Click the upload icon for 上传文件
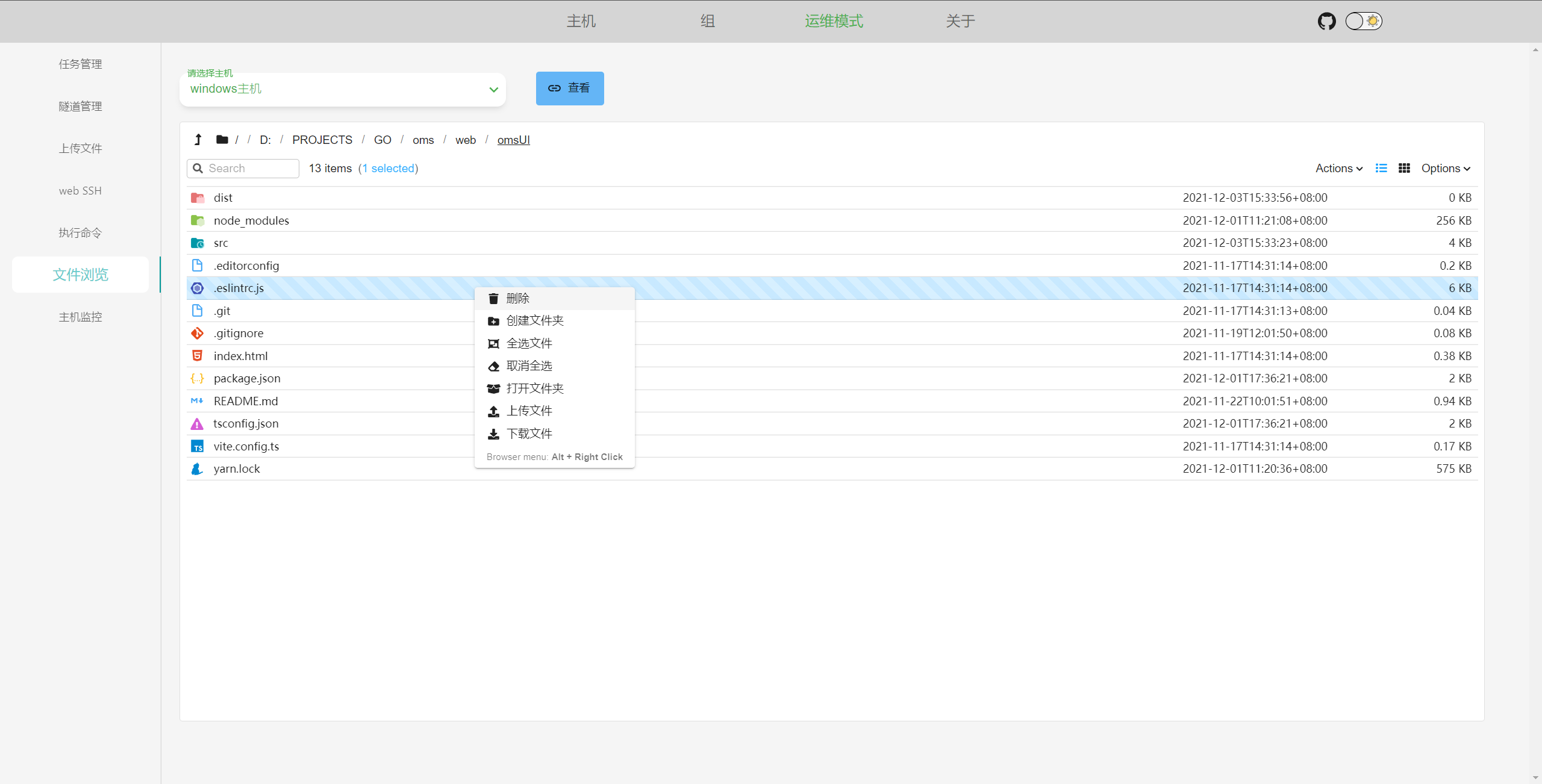Viewport: 1542px width, 784px height. coord(493,411)
